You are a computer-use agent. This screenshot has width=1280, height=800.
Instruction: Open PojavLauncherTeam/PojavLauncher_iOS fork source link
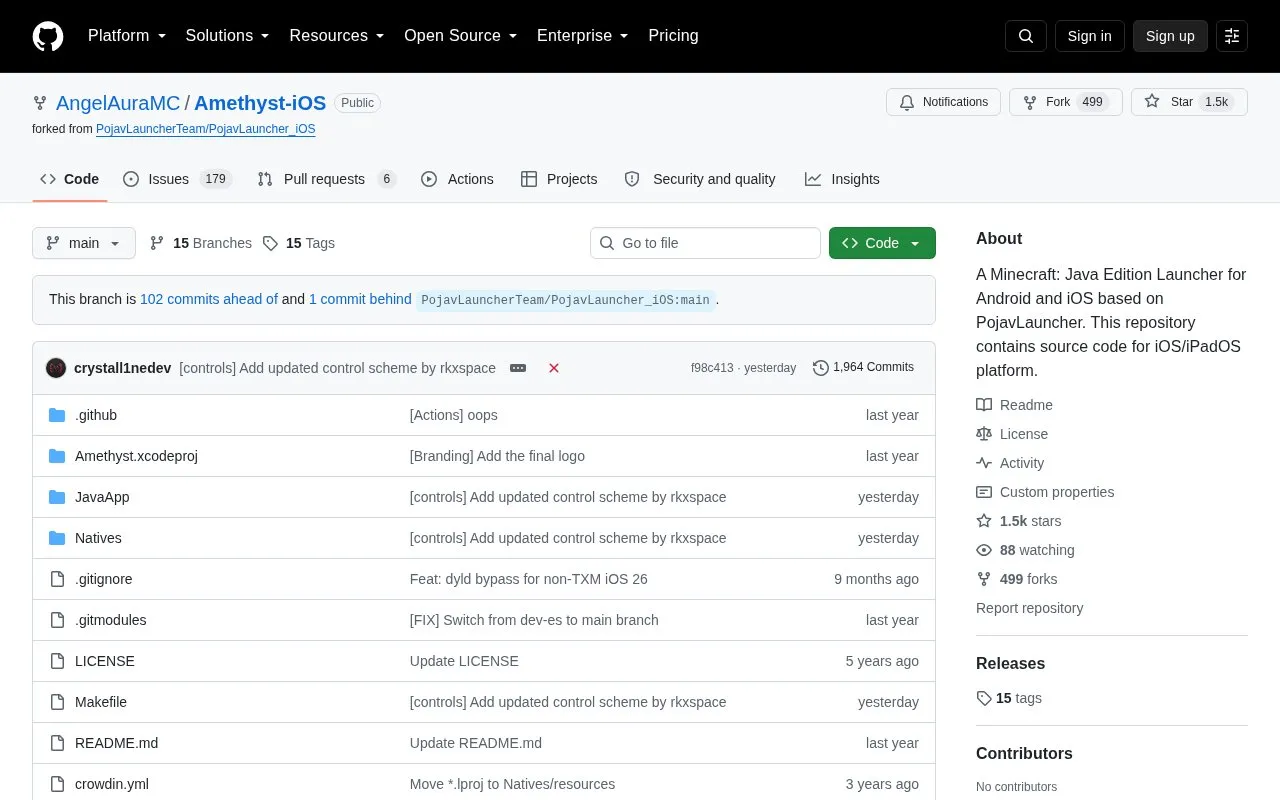(206, 129)
